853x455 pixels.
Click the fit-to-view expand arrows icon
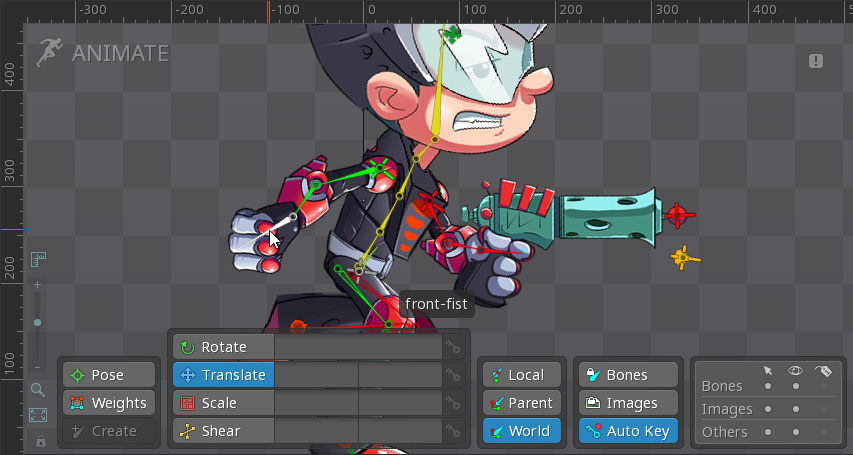pos(38,415)
